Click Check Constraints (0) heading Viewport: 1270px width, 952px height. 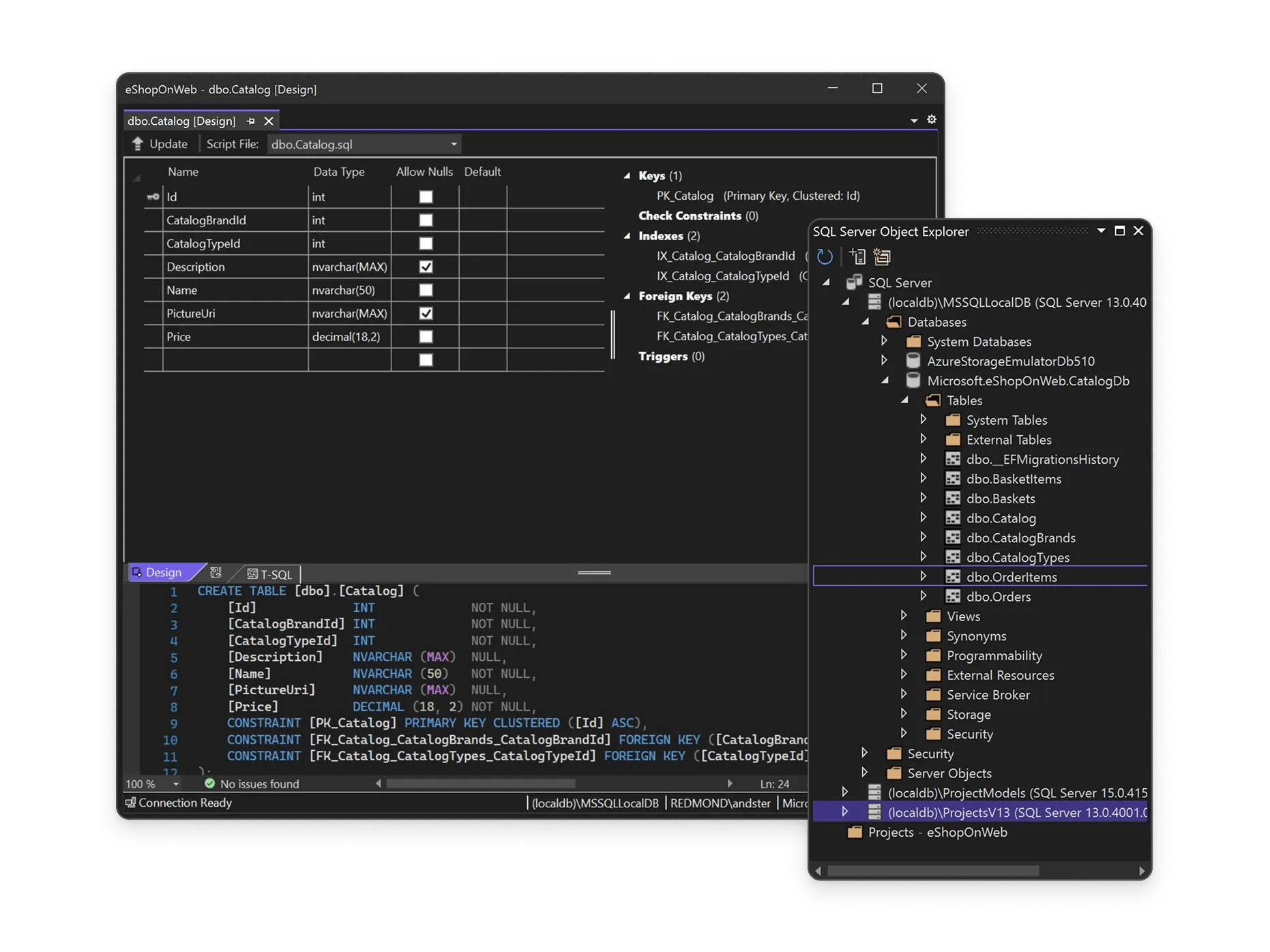698,216
